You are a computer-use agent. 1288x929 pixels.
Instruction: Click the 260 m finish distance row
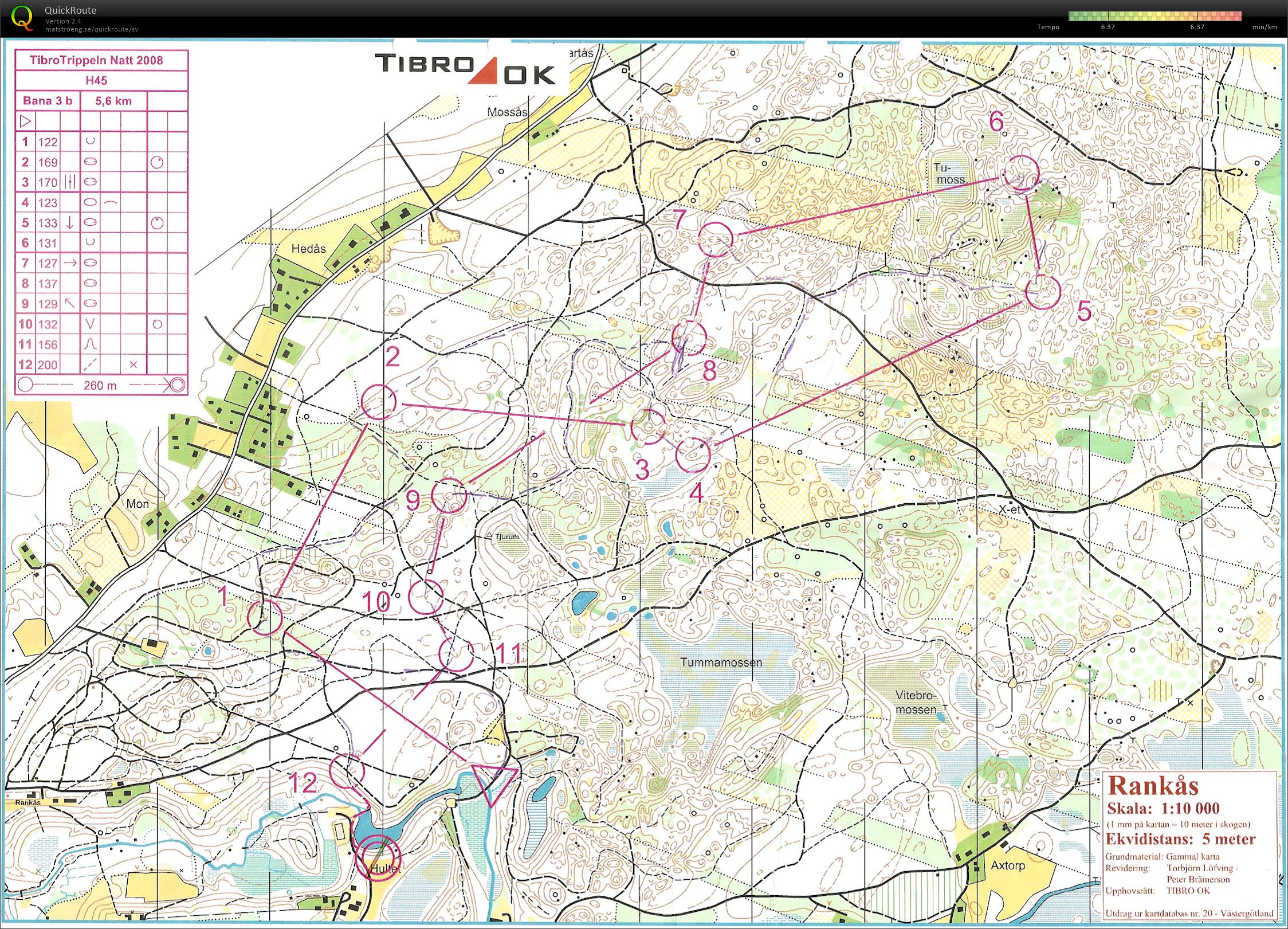(x=100, y=385)
